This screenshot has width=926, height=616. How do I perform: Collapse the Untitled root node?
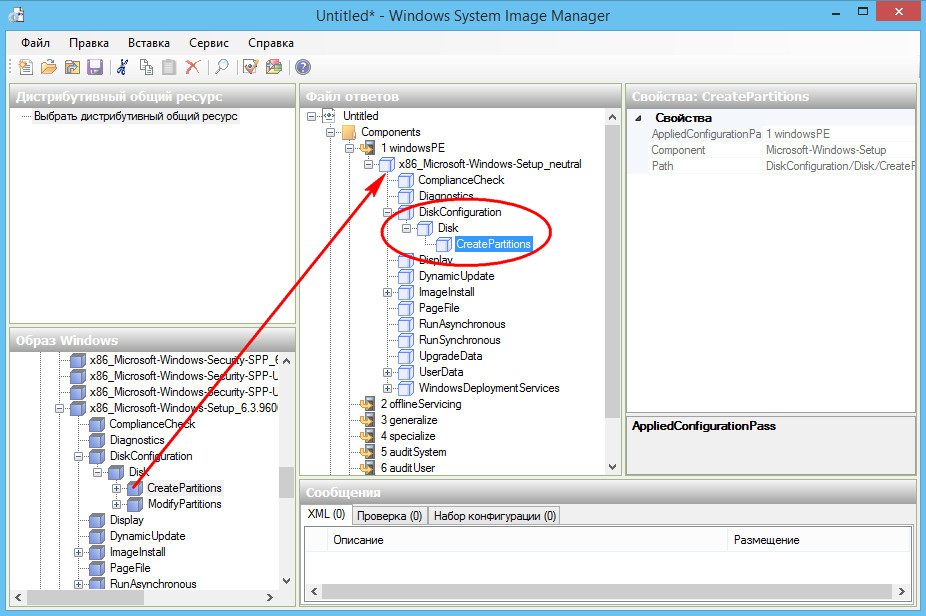click(311, 116)
